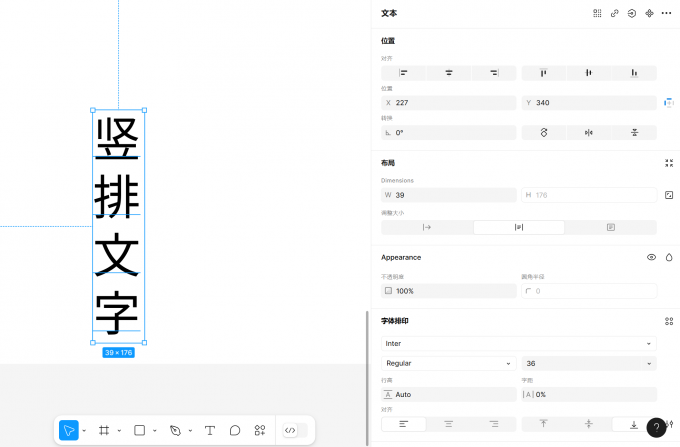Collapse layout section icon

pos(669,163)
